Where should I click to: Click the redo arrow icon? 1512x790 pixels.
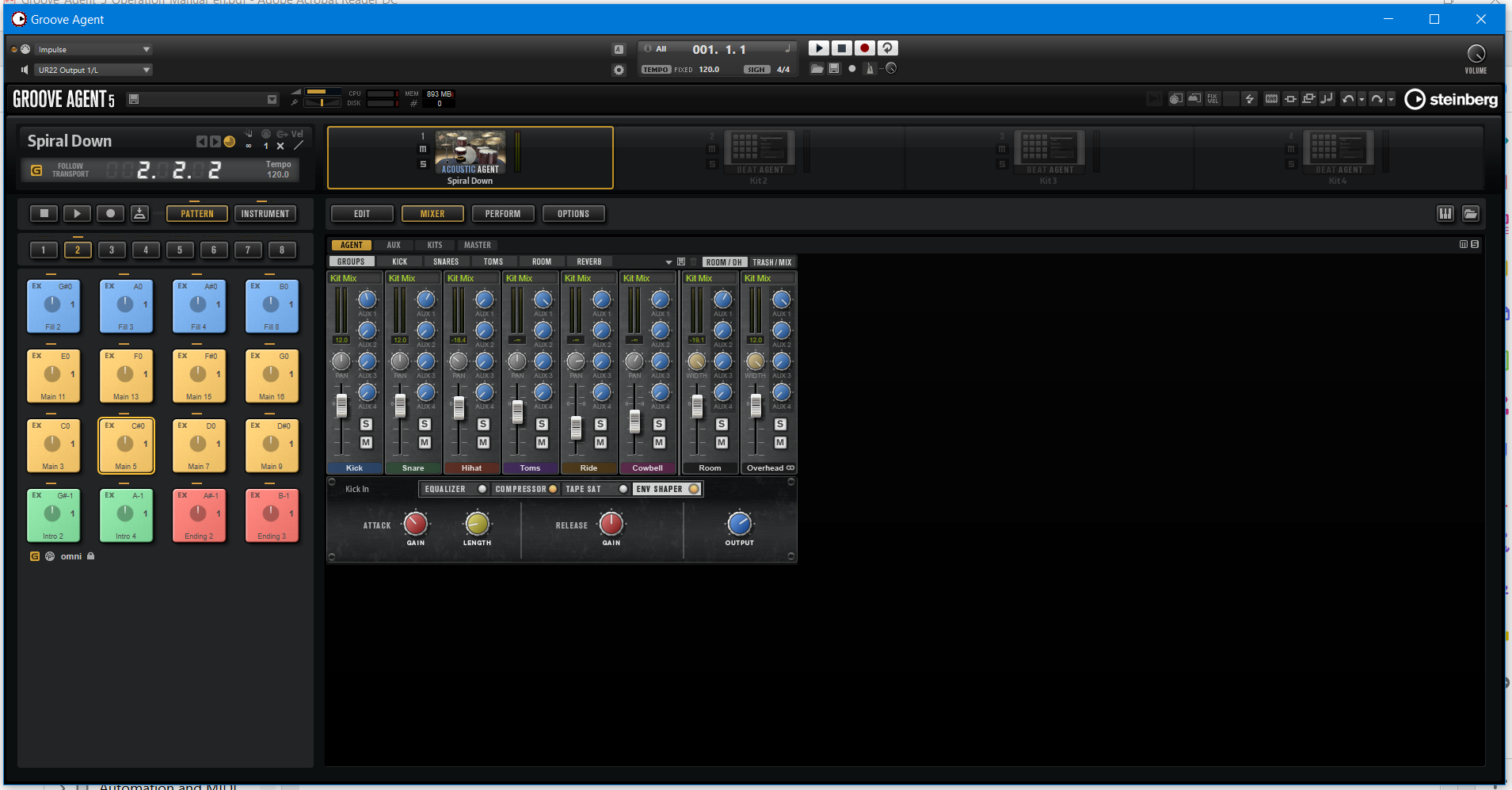(1377, 99)
